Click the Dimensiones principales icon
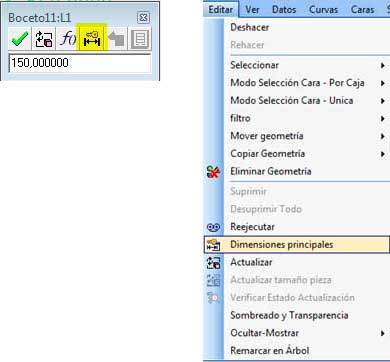 pyautogui.click(x=213, y=245)
